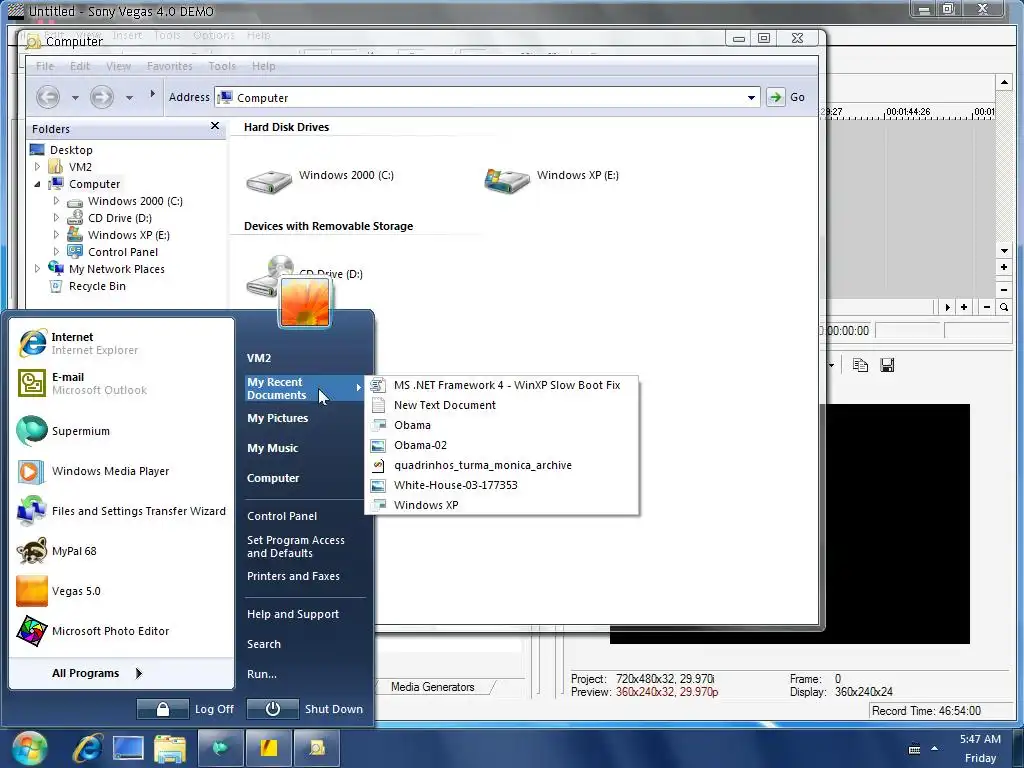Open Microsoft Photo Editor
Image resolution: width=1024 pixels, height=768 pixels.
121,631
